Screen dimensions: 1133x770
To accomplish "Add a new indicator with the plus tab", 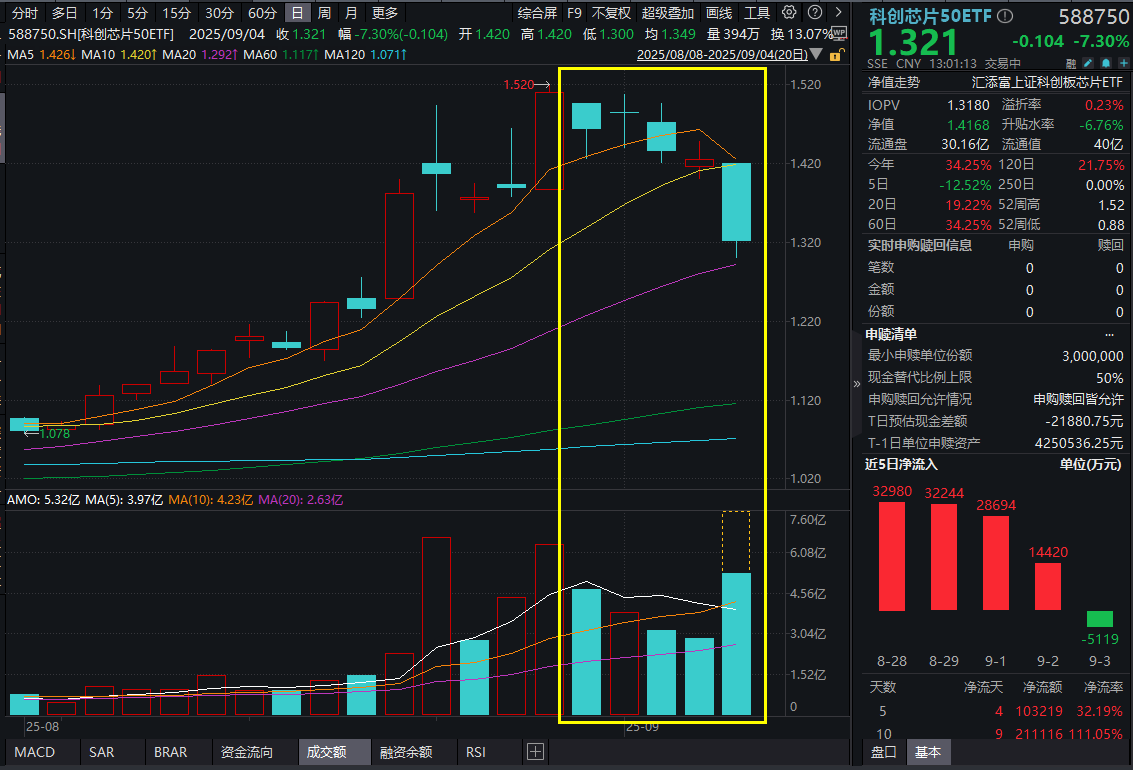I will pos(535,751).
